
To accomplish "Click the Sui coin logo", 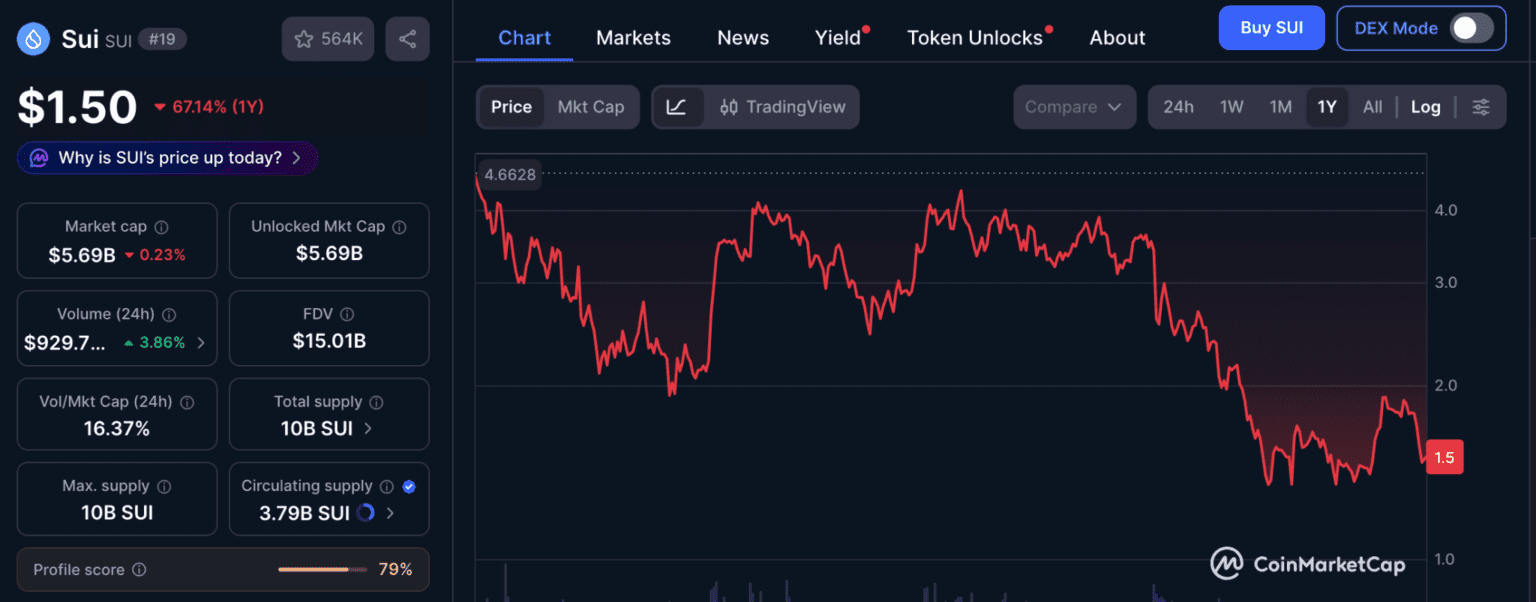I will tap(33, 39).
